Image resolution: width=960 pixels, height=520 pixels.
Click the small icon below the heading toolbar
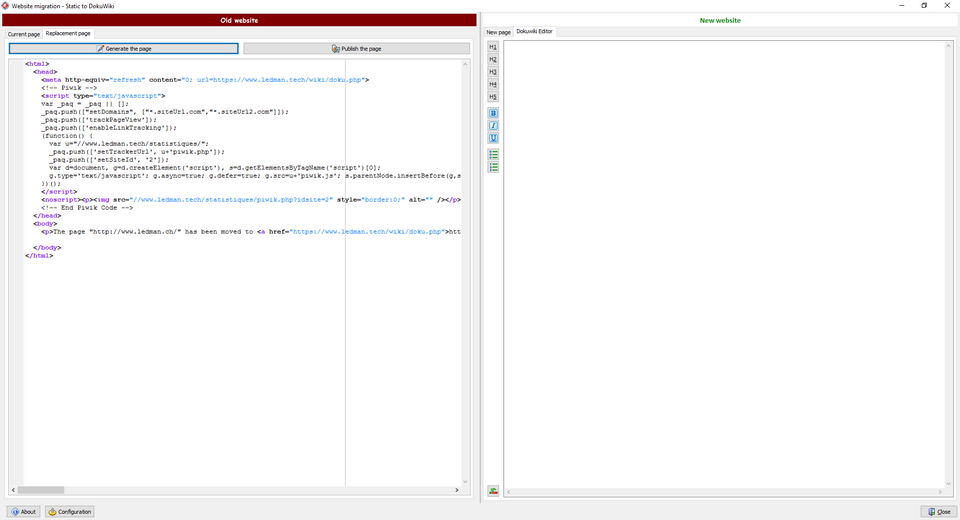click(x=493, y=491)
